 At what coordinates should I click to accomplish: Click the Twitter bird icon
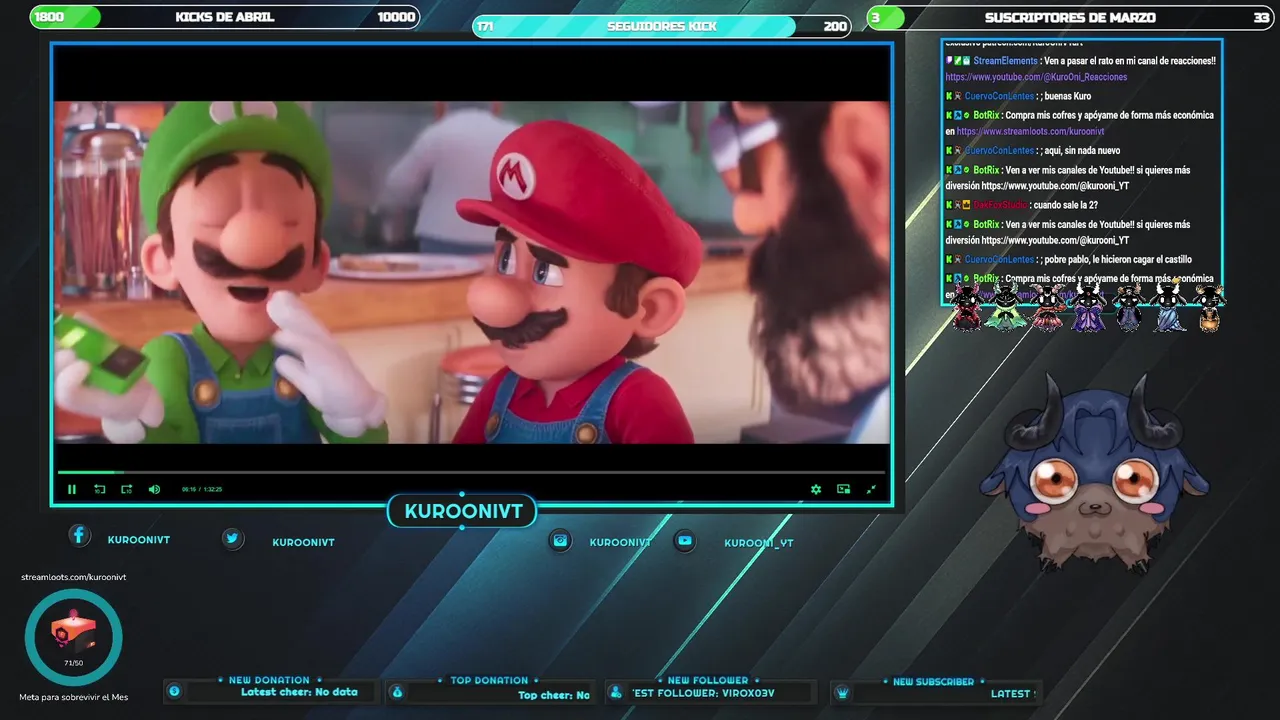[232, 539]
